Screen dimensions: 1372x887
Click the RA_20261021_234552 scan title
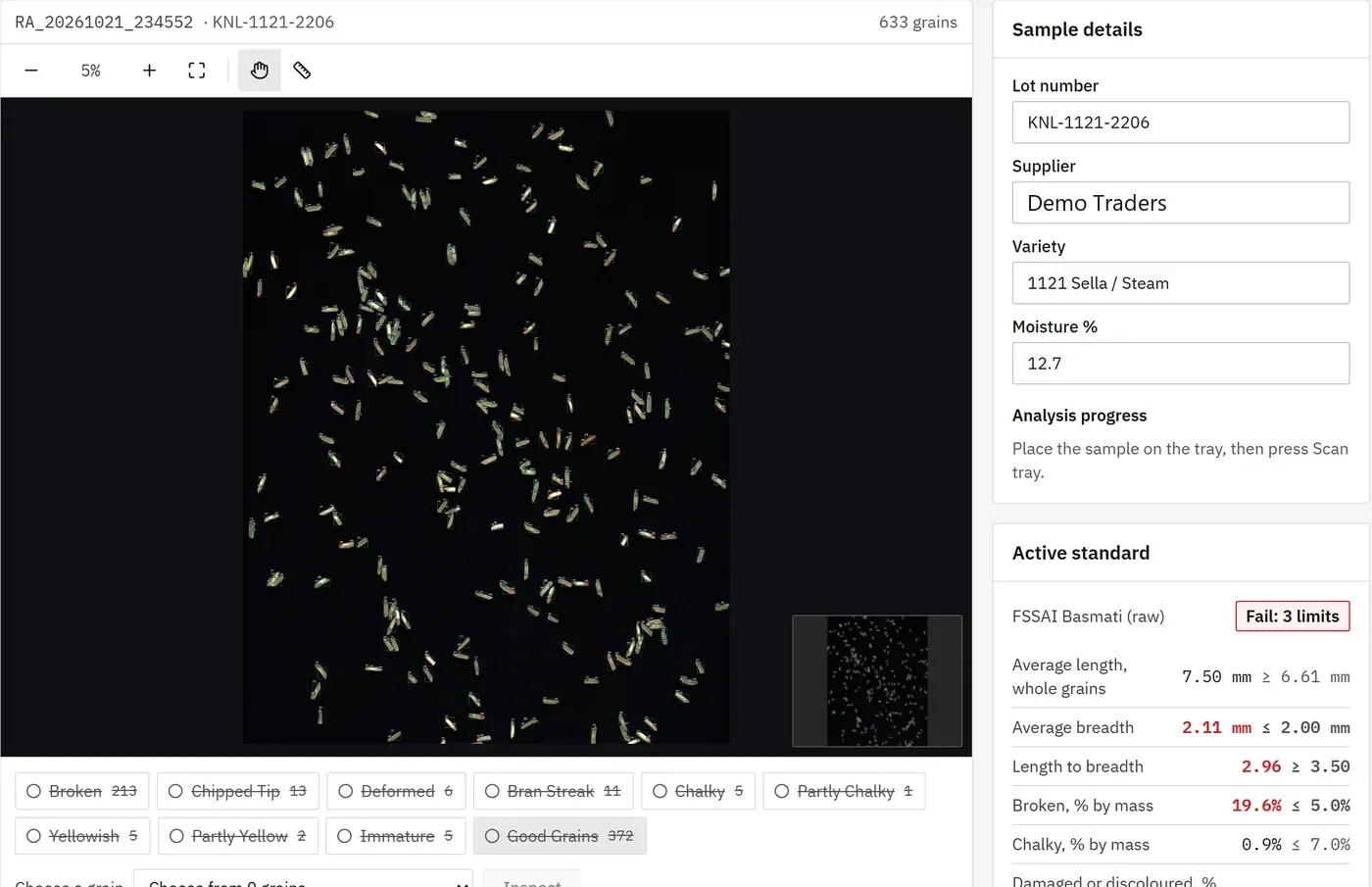[104, 23]
